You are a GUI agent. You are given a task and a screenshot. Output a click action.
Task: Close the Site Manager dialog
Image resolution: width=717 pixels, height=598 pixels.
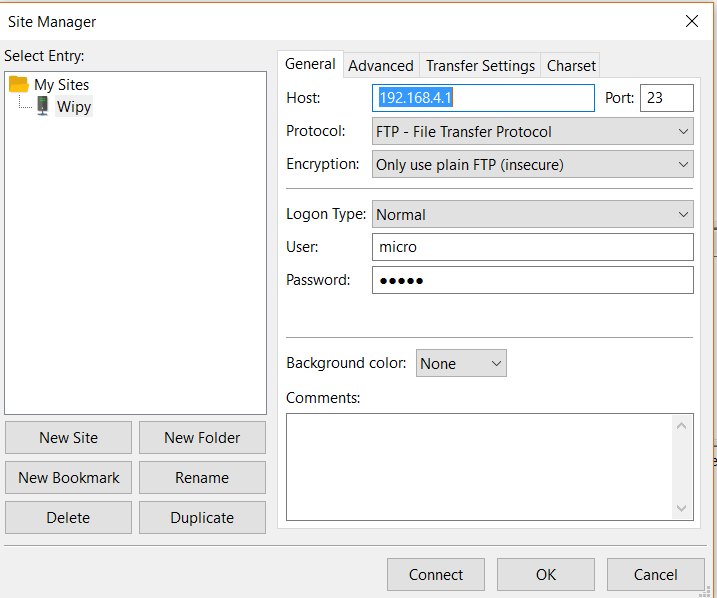point(691,21)
